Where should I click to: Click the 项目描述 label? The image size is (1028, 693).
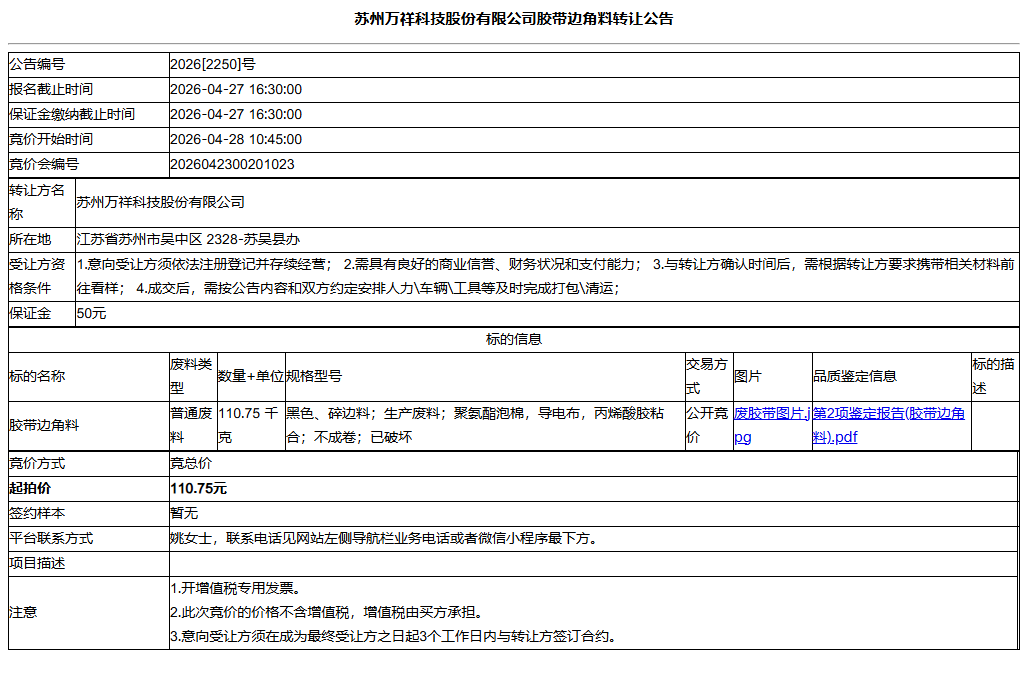(37, 563)
